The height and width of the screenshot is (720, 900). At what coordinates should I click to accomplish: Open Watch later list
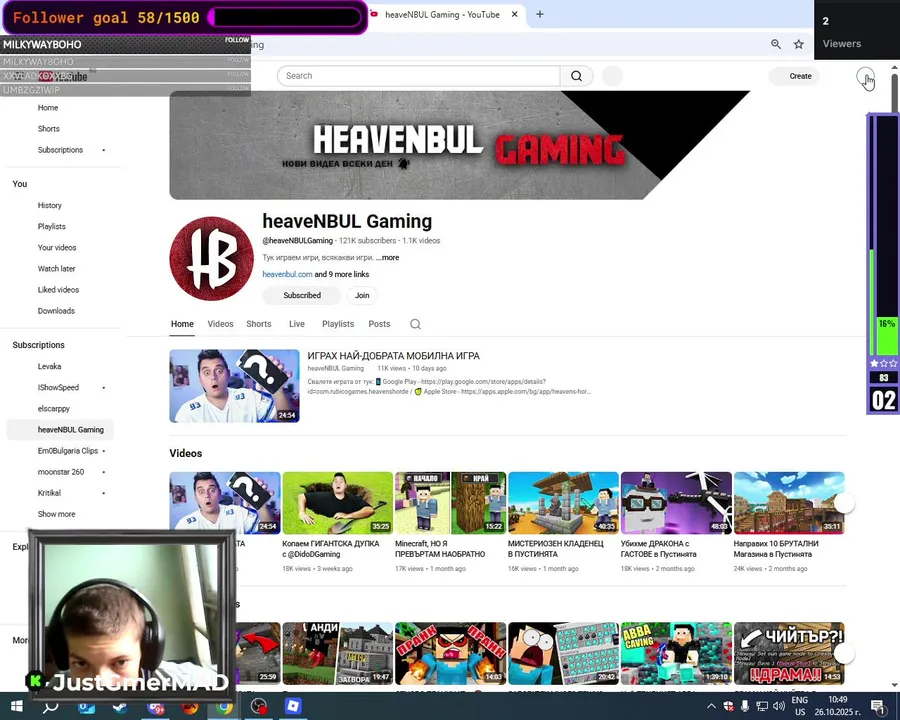tap(56, 269)
